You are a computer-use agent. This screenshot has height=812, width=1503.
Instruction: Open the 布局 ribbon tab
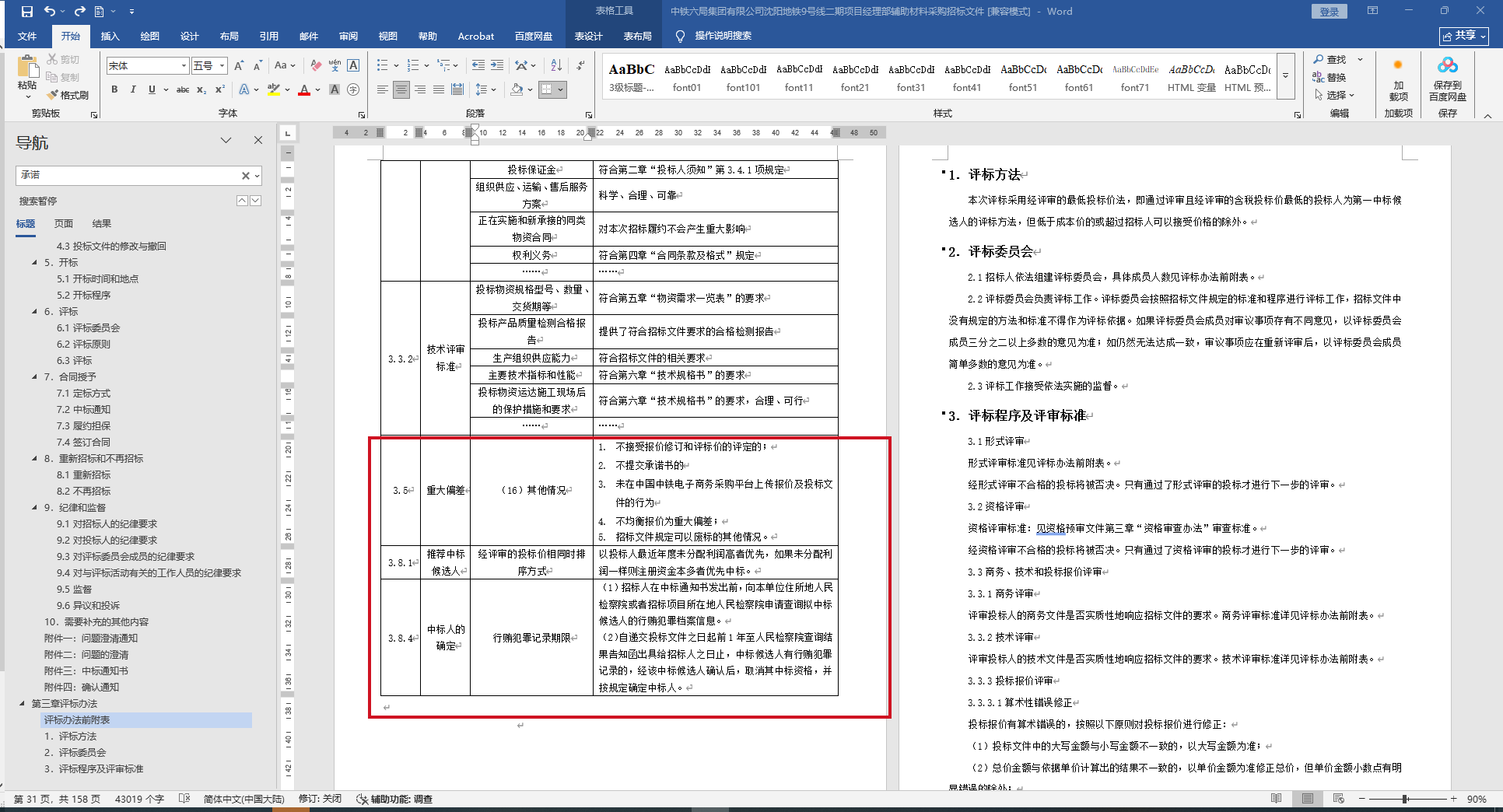pyautogui.click(x=229, y=36)
